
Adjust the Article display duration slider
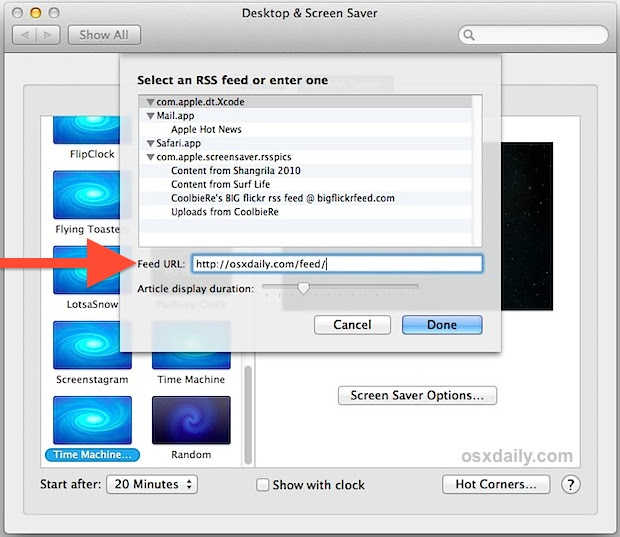click(x=303, y=288)
